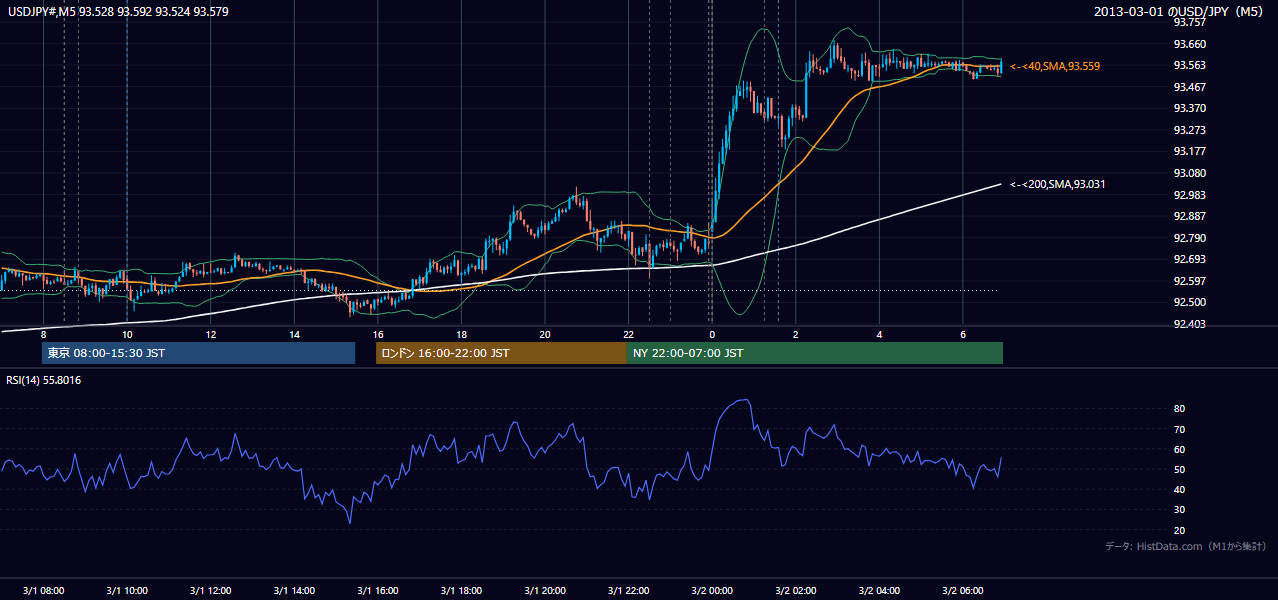Click RSI axis level 70

click(x=1179, y=429)
